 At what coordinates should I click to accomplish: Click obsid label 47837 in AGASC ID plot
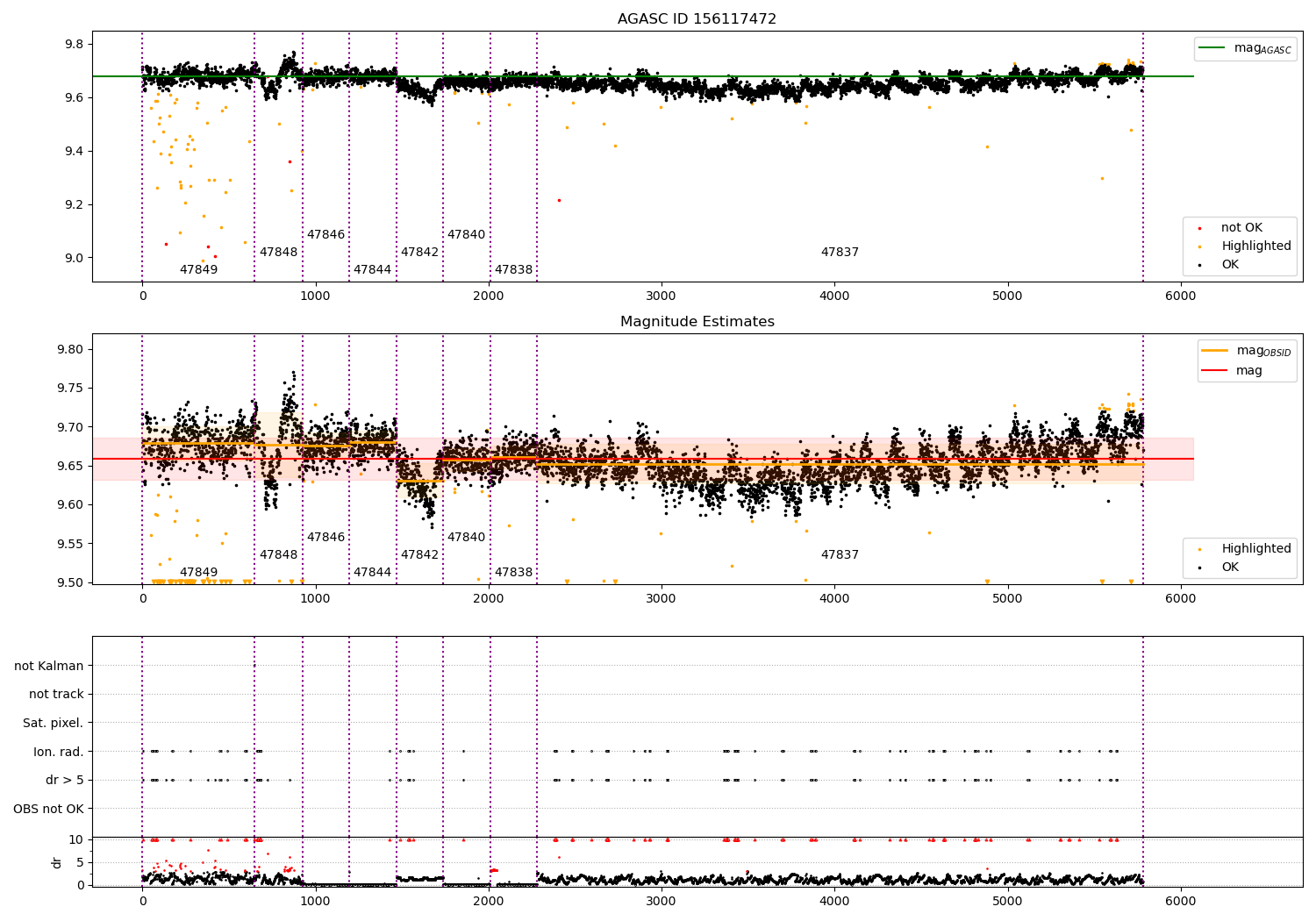point(840,253)
